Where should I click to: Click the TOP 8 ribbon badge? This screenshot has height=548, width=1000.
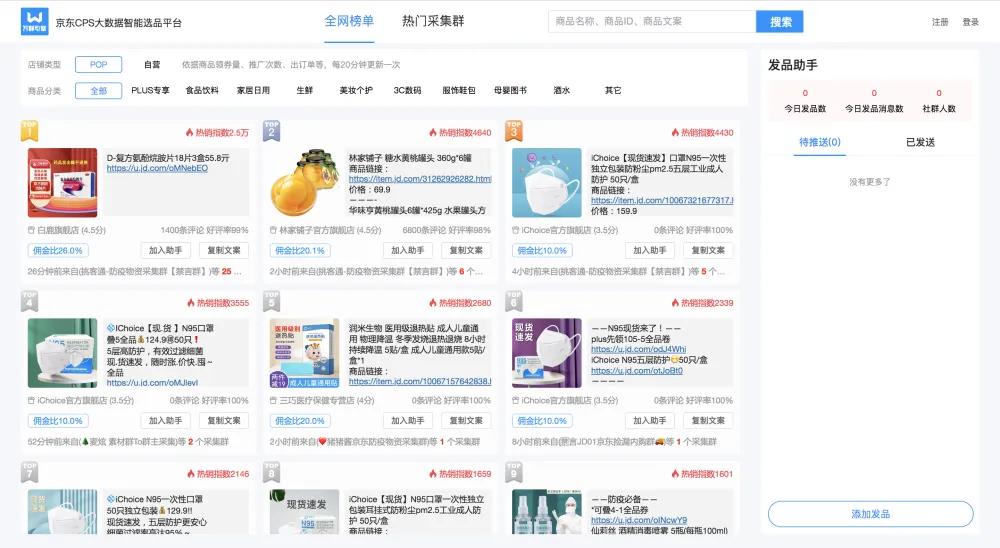(x=272, y=472)
